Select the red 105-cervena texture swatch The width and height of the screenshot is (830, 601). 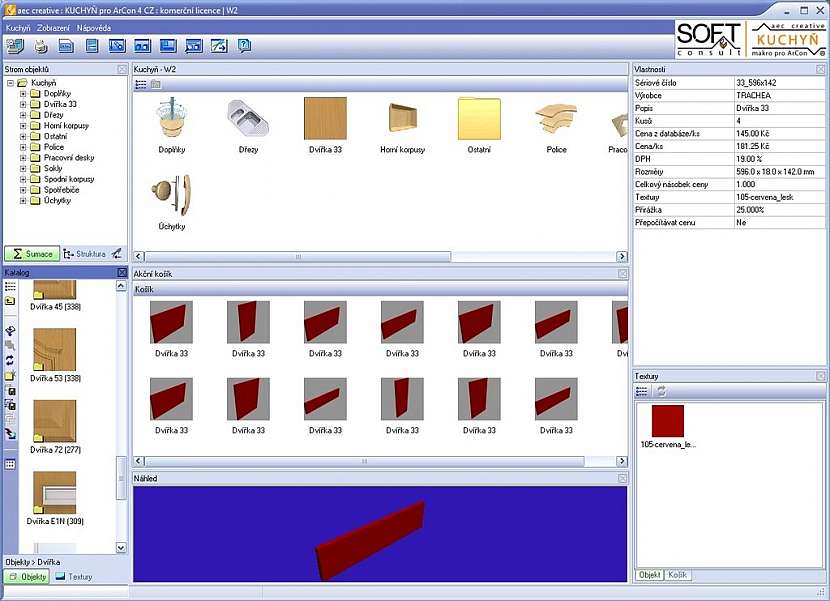pos(667,419)
